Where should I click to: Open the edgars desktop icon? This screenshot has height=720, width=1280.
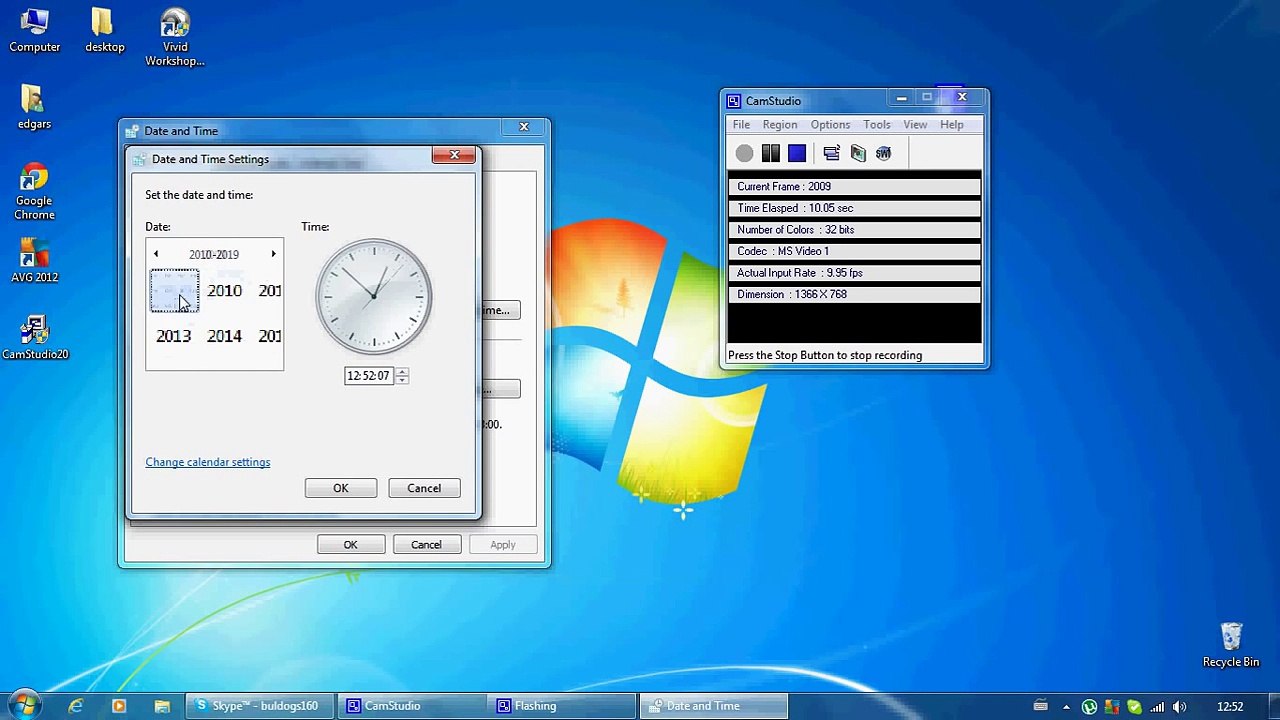34,107
